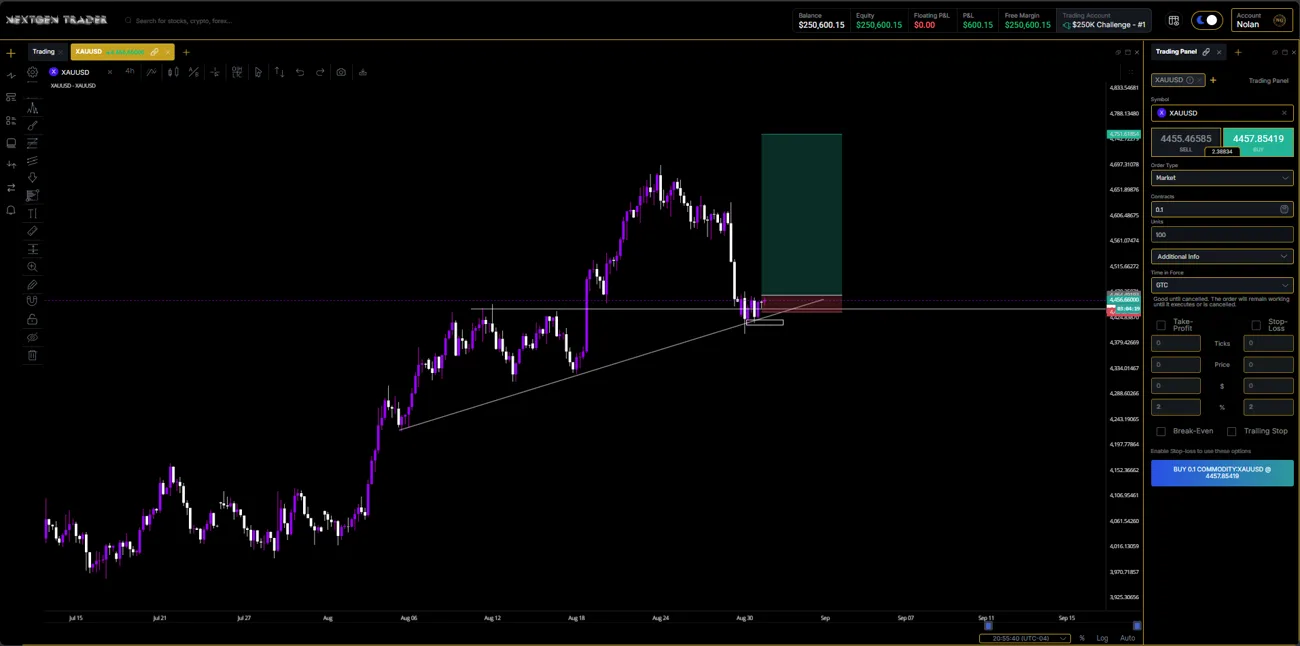The image size is (1300, 646).
Task: Click the Contracts input field
Action: [1222, 209]
